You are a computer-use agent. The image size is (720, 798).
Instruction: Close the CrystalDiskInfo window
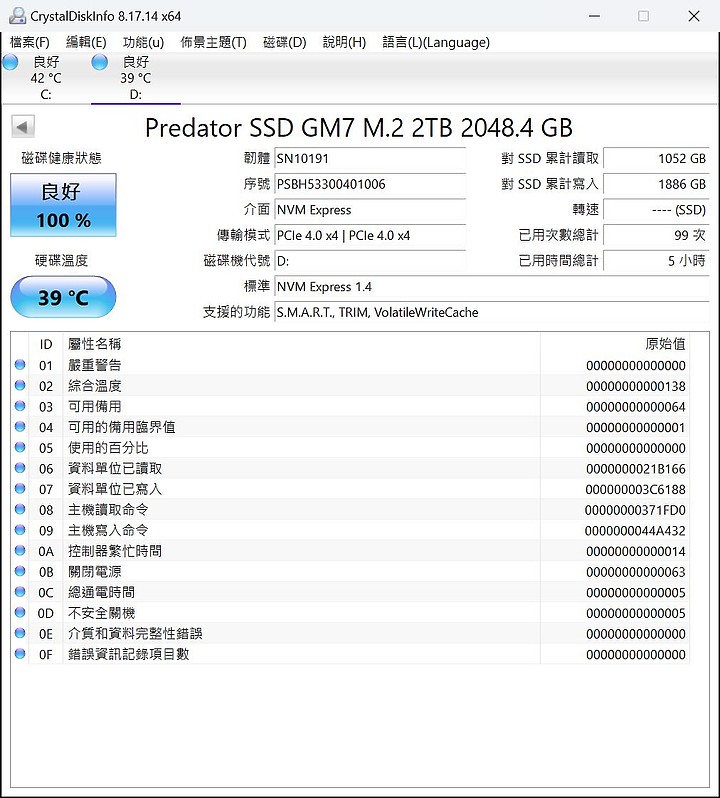pos(694,16)
